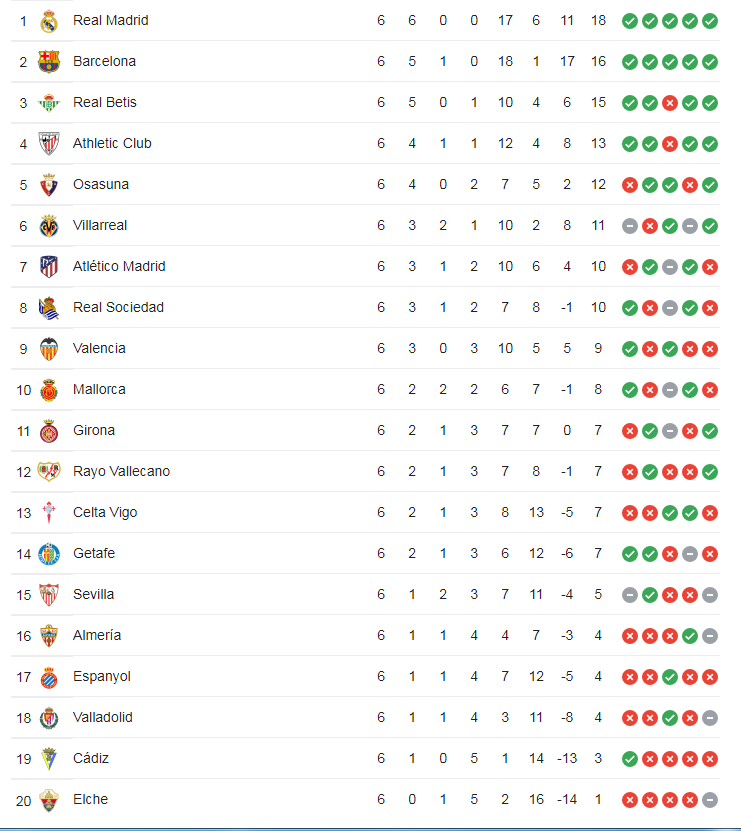The width and height of the screenshot is (741, 831).
Task: Click the Athletic Club crest icon
Action: click(x=49, y=144)
